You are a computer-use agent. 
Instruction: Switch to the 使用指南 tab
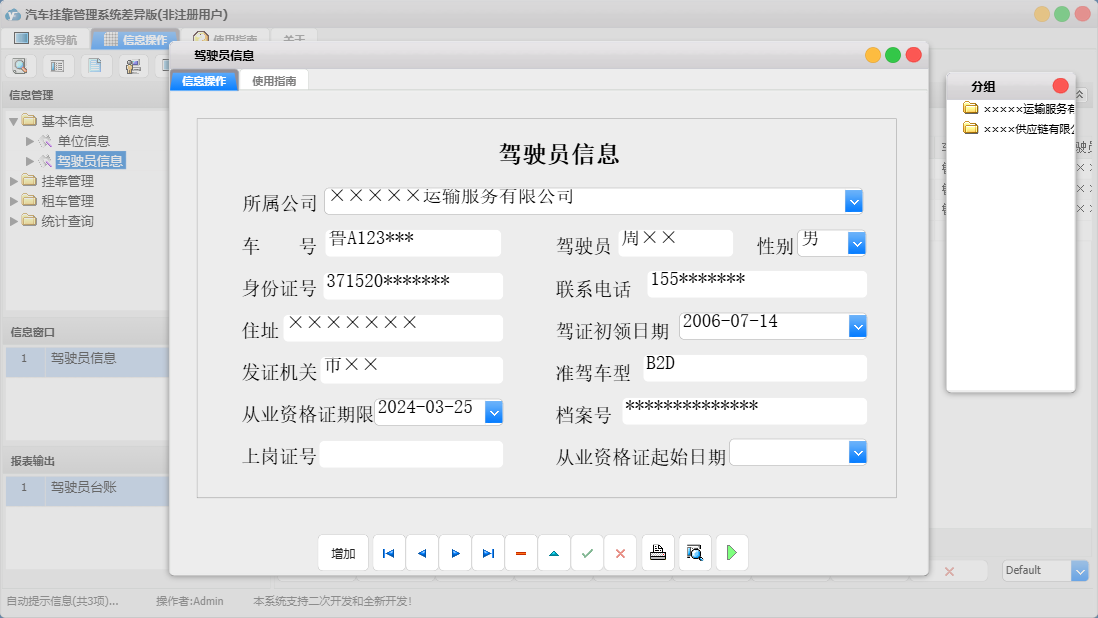point(276,80)
